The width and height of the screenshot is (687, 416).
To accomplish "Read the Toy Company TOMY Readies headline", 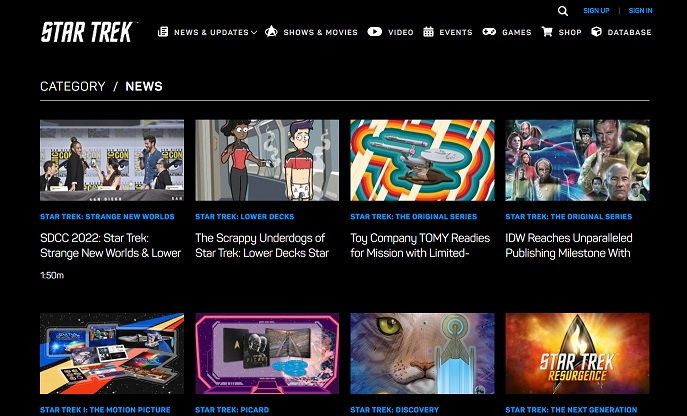I will click(420, 245).
